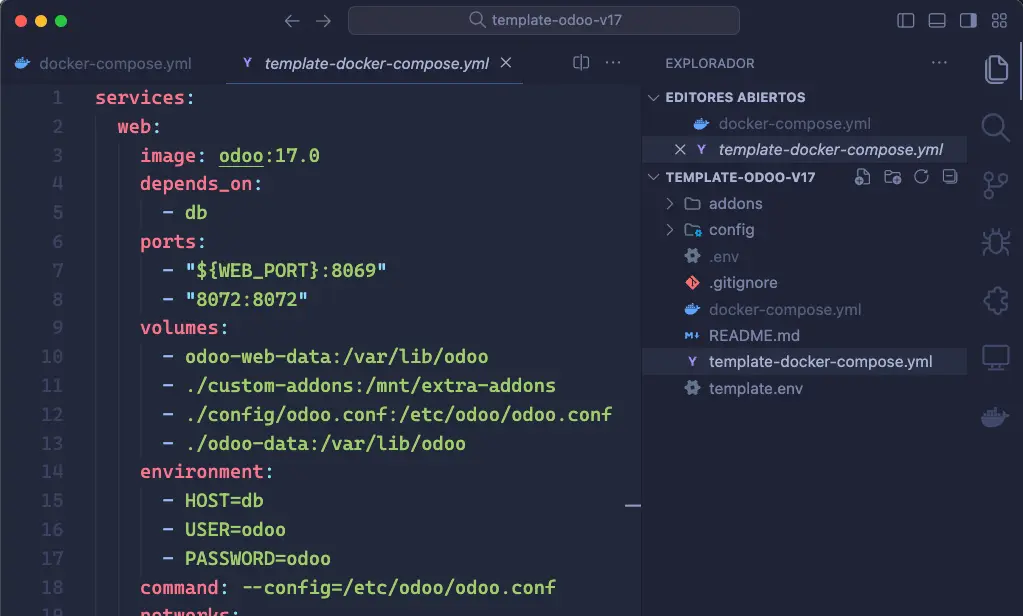Open the editor actions More menu
Viewport: 1023px width, 616px height.
pos(613,62)
